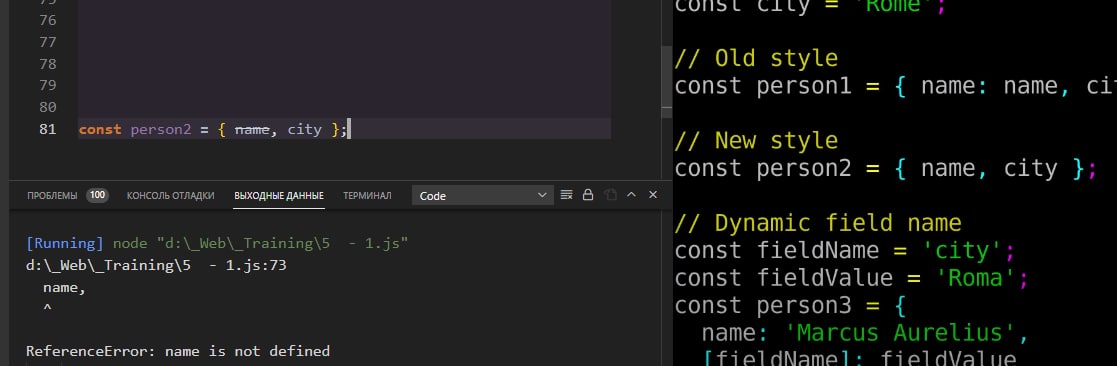The height and width of the screenshot is (366, 1117).
Task: Toggle output scroll lock icon
Action: click(588, 194)
